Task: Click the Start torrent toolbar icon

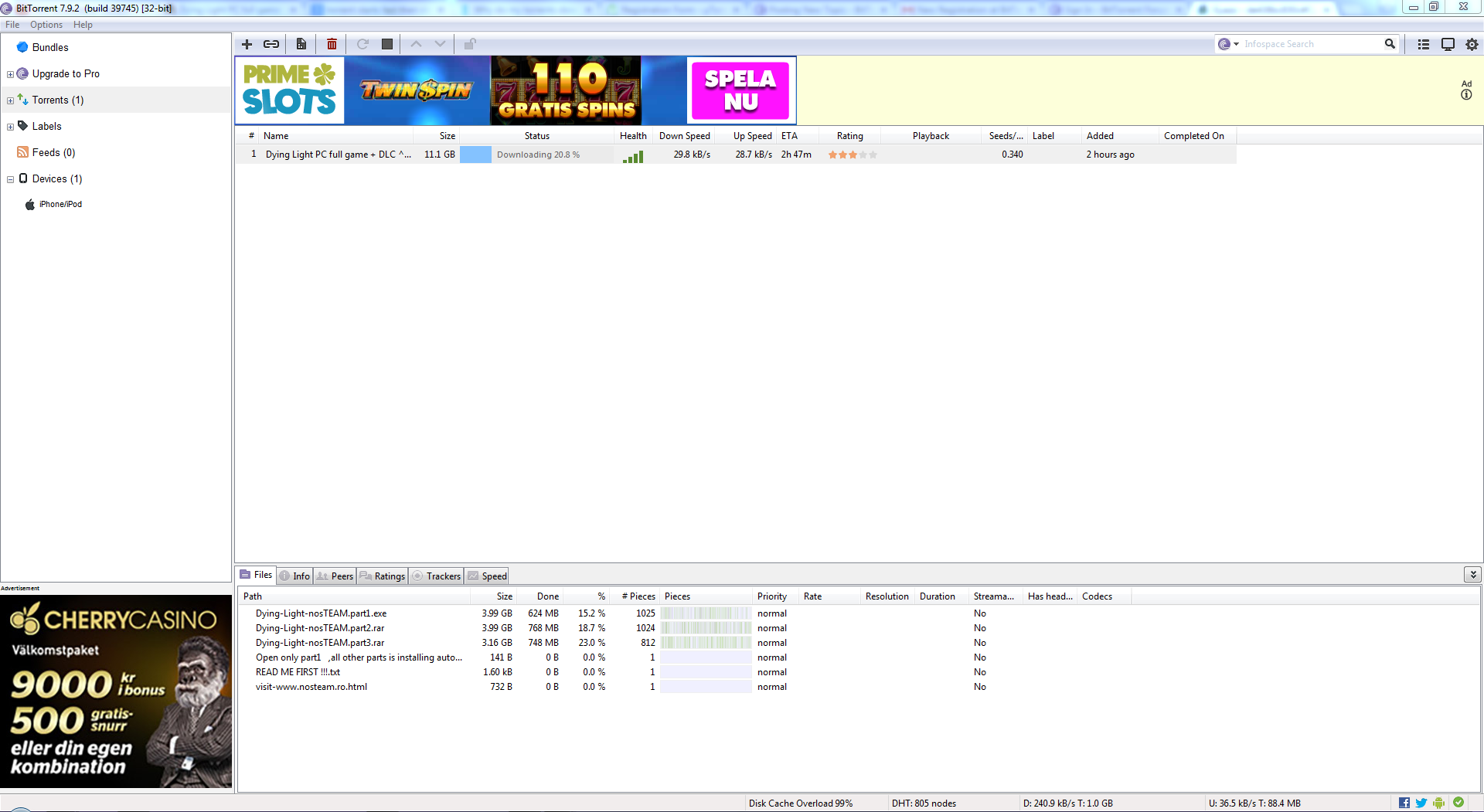Action: click(x=362, y=44)
